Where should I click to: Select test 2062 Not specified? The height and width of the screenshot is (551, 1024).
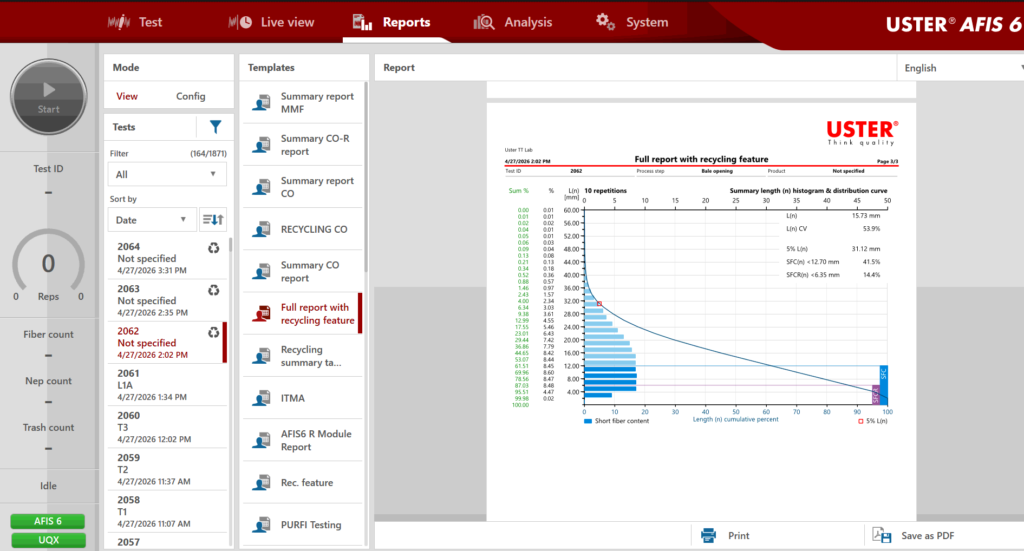(x=167, y=343)
